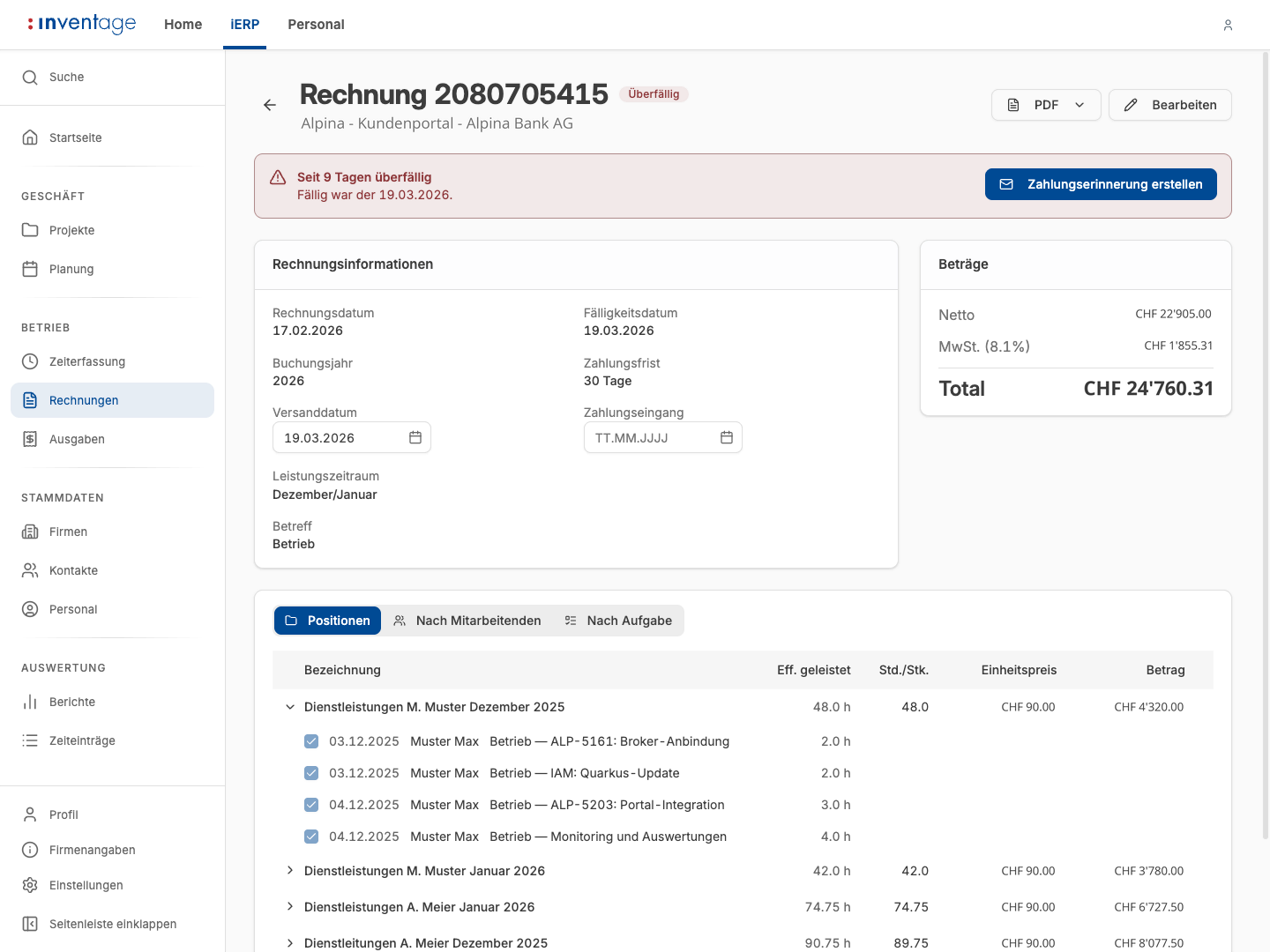This screenshot has height=952, width=1270.
Task: Click the page vertical scrollbar
Action: coord(1266,445)
